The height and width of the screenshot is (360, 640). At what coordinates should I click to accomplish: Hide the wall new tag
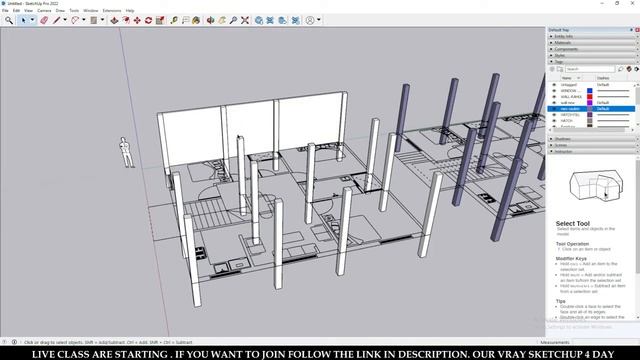tap(554, 103)
